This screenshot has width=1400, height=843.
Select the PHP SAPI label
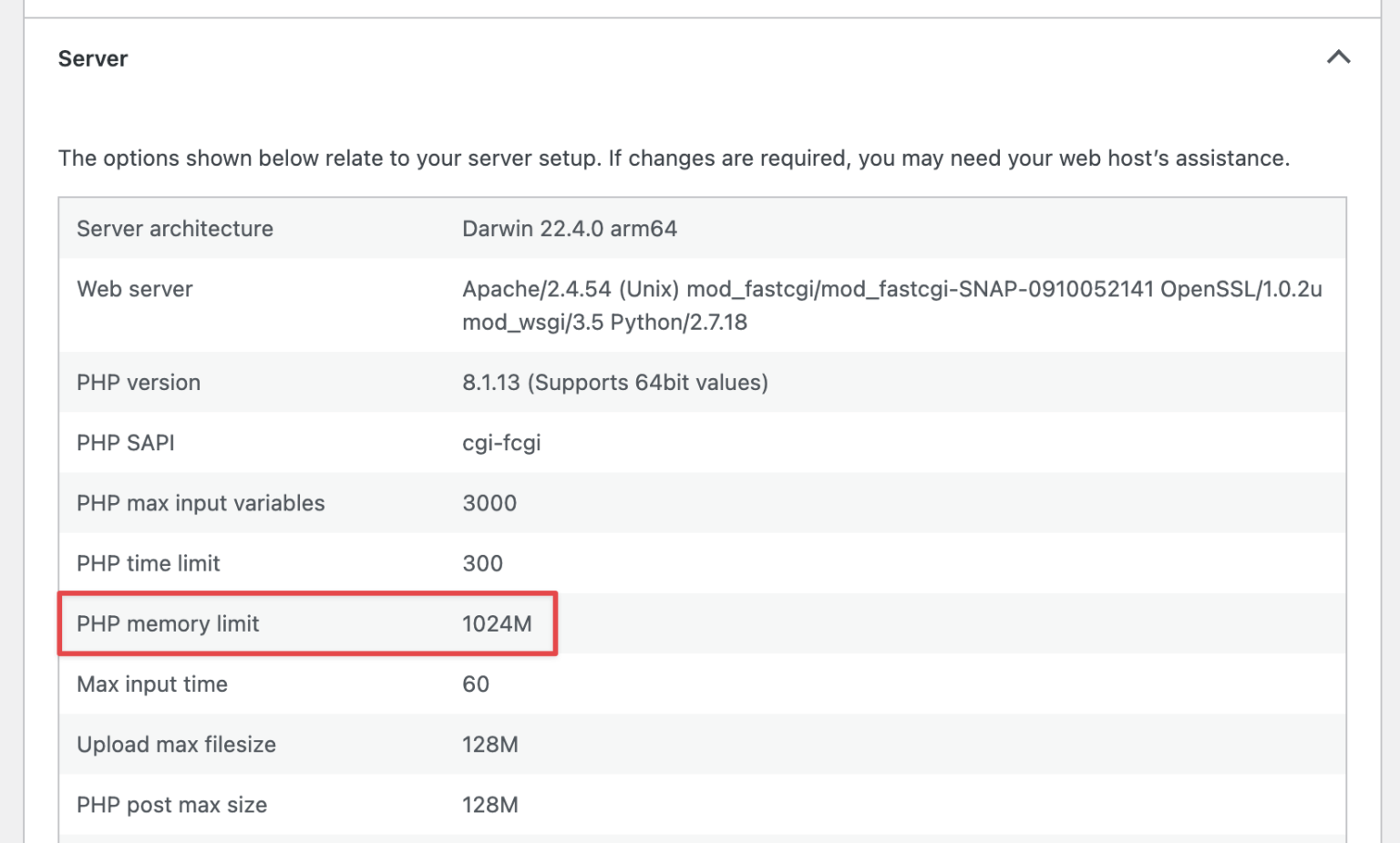[126, 443]
